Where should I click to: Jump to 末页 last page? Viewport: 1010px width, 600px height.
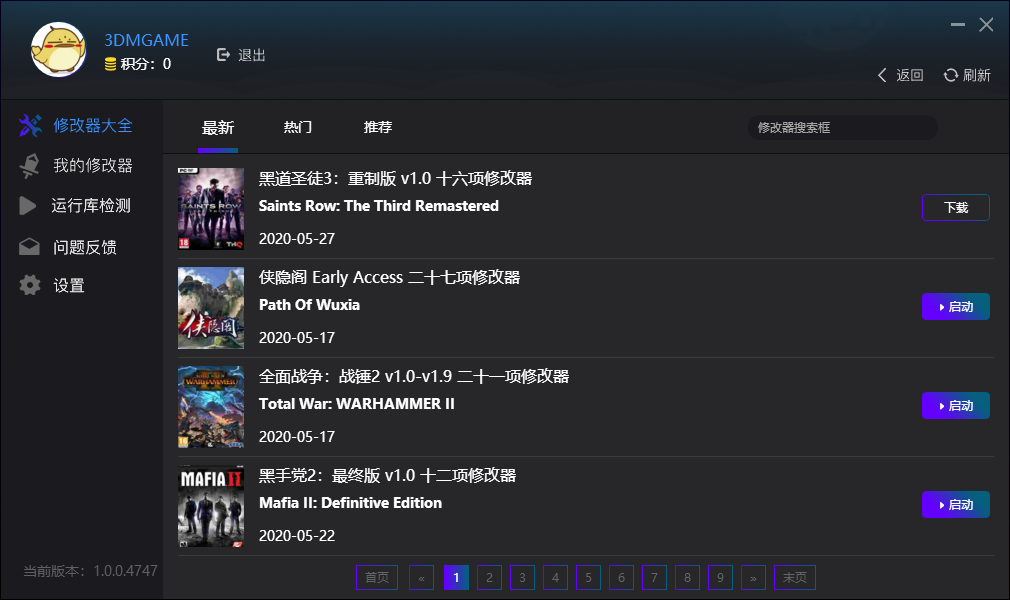click(795, 577)
